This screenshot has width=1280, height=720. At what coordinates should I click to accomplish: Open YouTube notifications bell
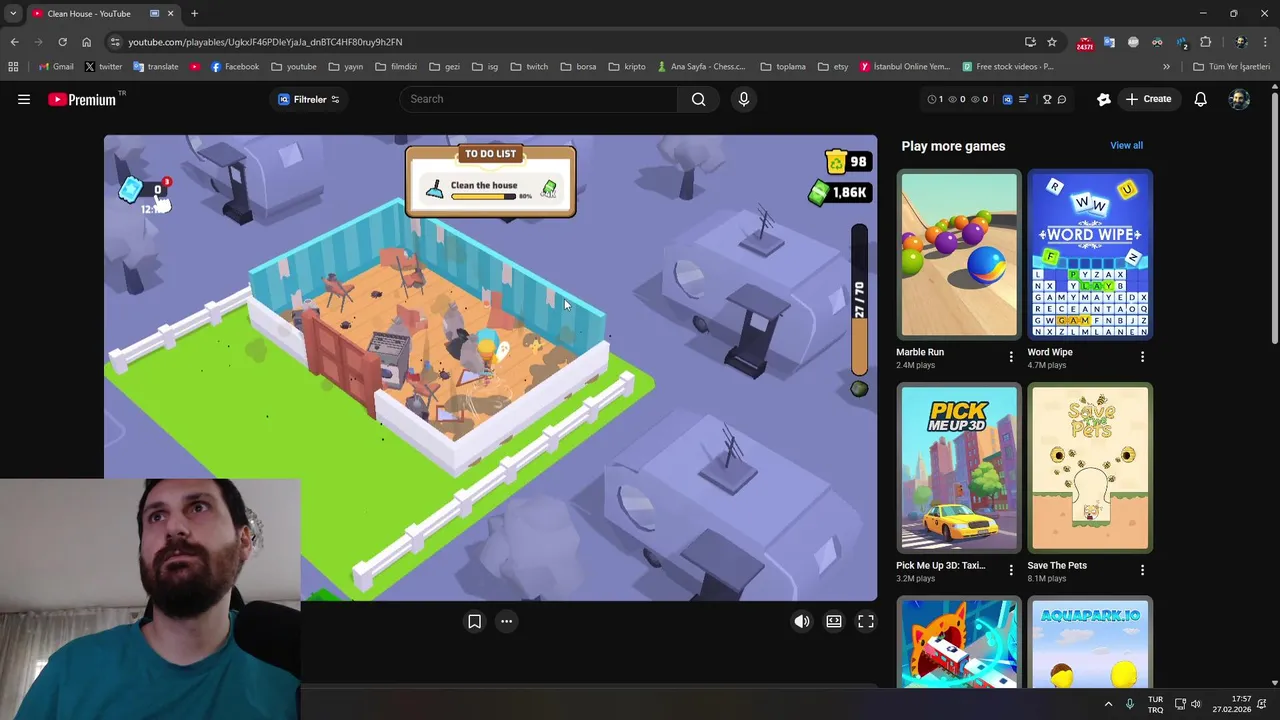1200,99
